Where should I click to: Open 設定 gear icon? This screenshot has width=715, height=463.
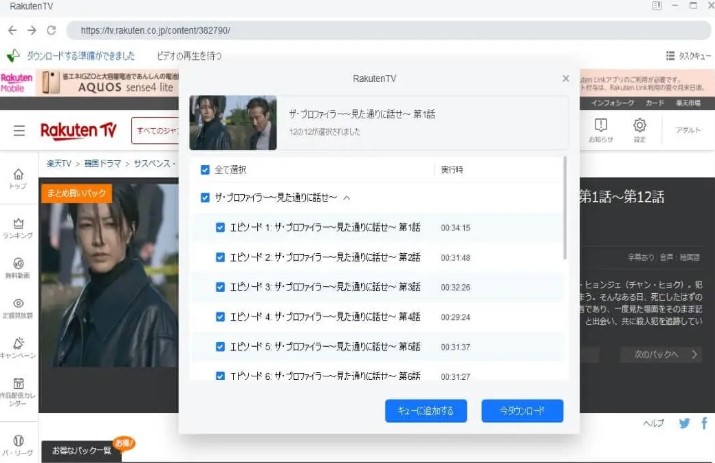(640, 130)
